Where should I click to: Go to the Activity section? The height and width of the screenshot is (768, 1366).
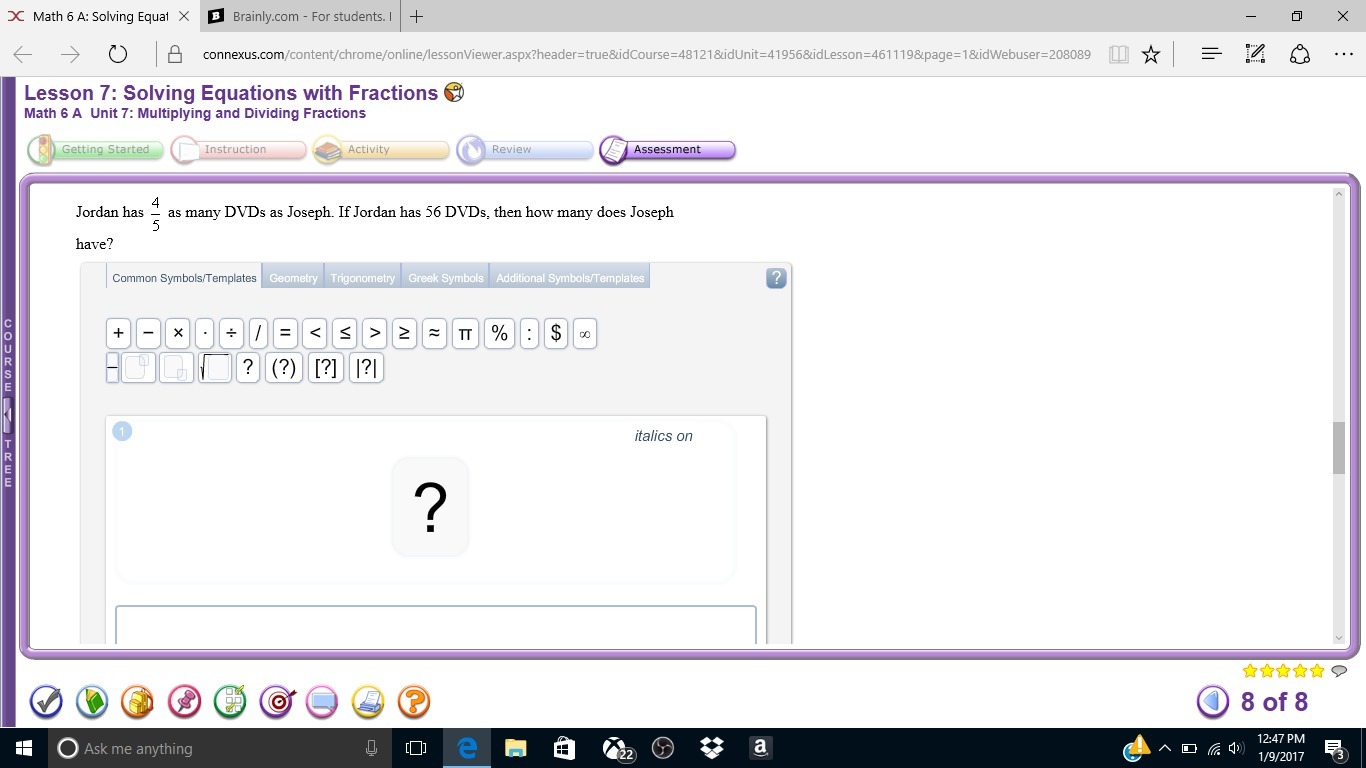click(x=381, y=150)
